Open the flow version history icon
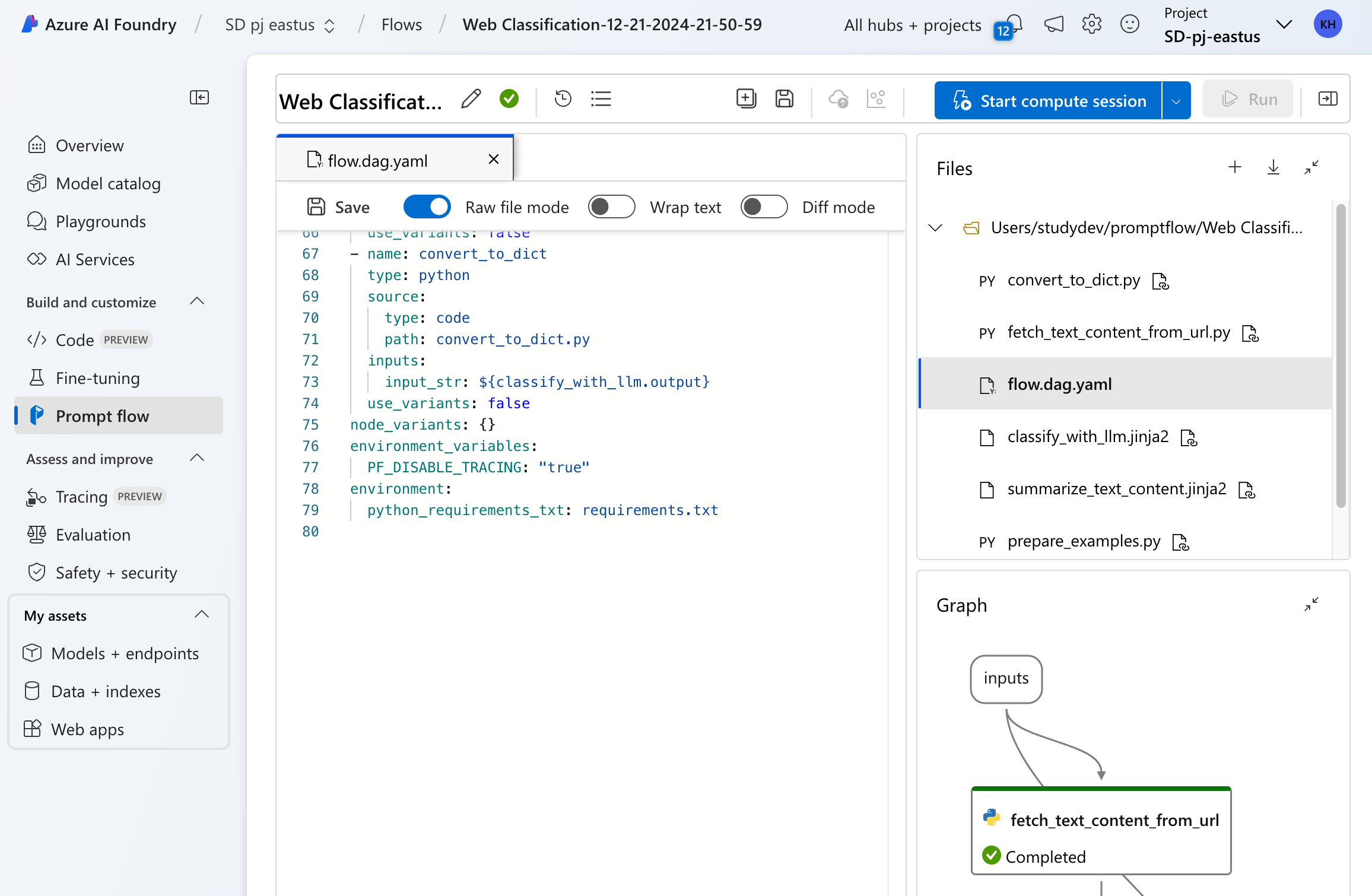Screen dimensions: 1372x896 (x=563, y=99)
